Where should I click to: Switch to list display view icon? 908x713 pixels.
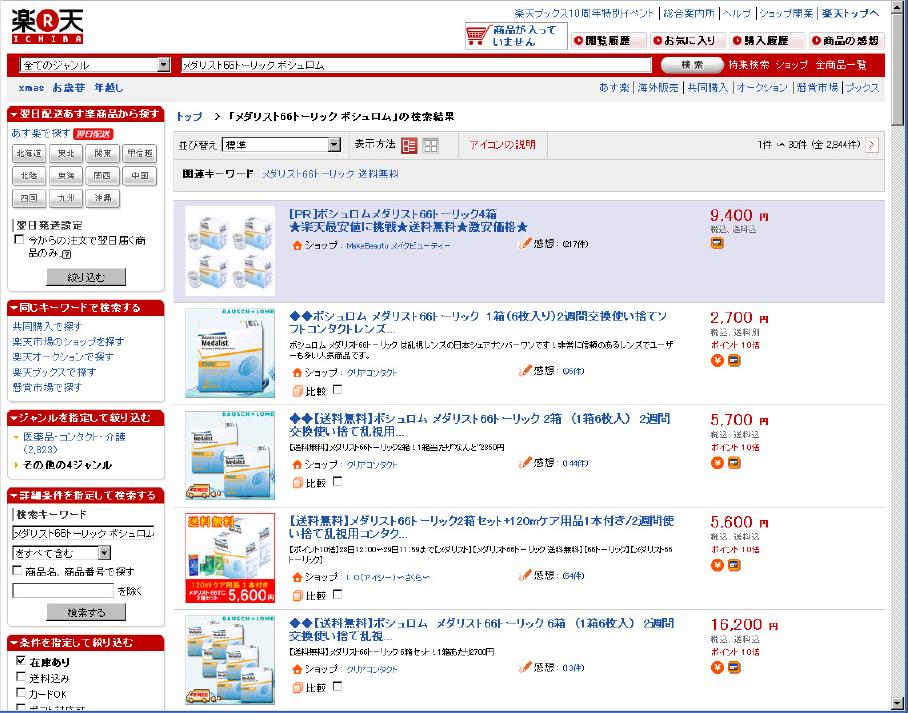(409, 145)
